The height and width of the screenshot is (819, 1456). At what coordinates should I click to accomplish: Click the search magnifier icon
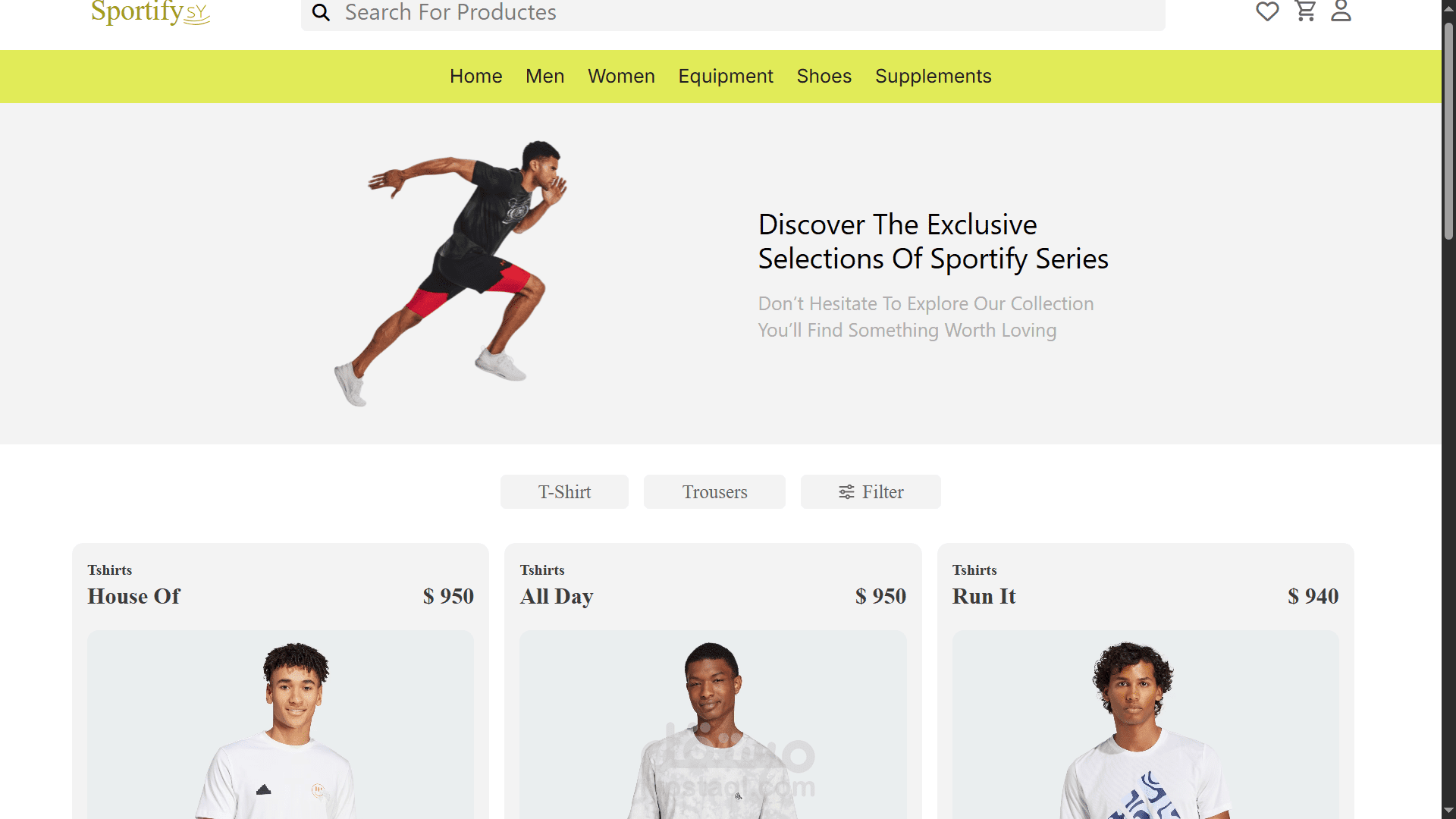[x=321, y=12]
